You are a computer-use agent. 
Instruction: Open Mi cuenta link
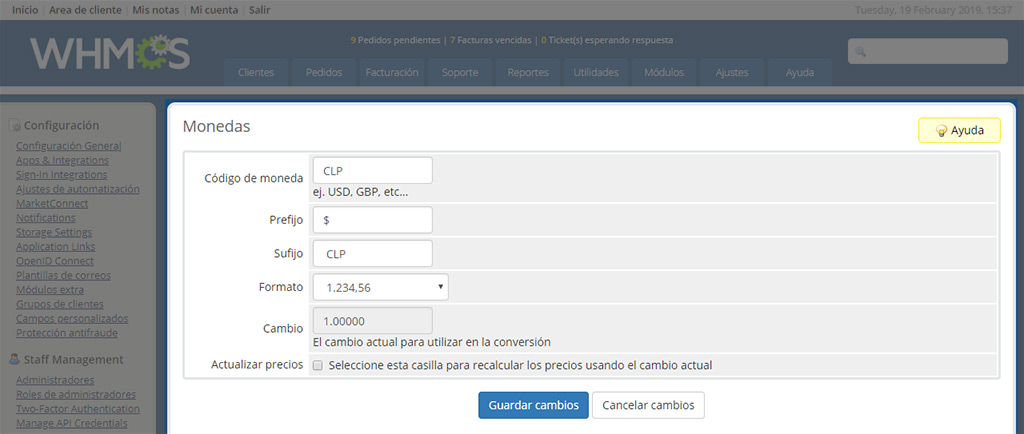coord(214,10)
